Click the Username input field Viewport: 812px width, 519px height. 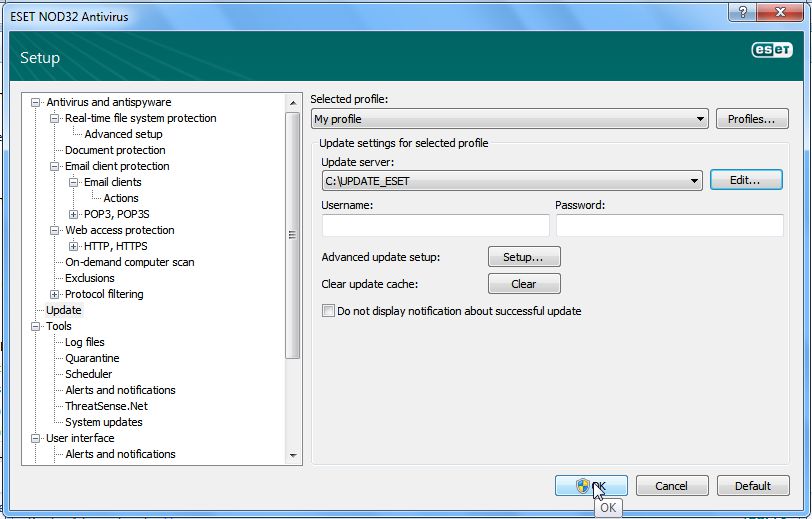click(436, 226)
